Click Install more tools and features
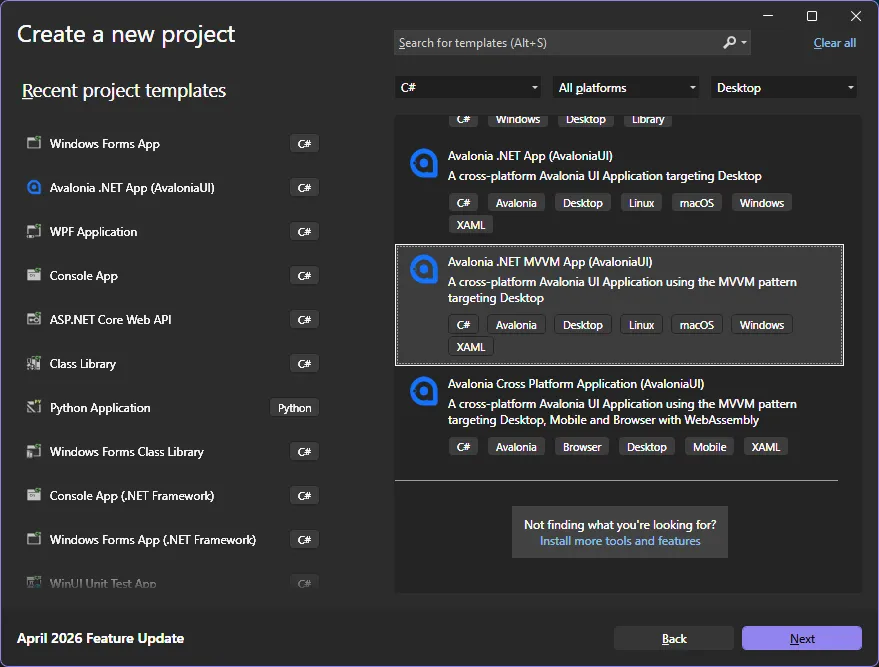Screen dimensions: 879x667 pos(620,541)
